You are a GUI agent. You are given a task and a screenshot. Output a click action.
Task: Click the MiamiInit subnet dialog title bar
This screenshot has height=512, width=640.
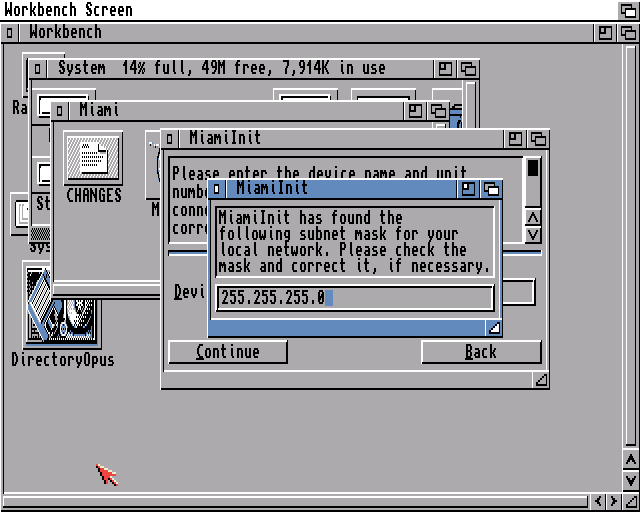341,189
